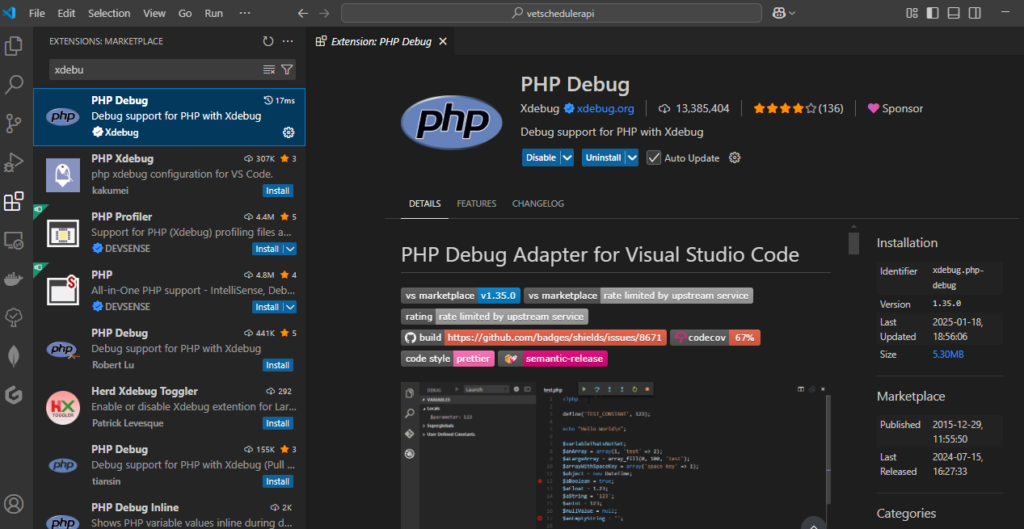1024x529 pixels.
Task: Install PHP Xdebug by kakumei
Action: click(278, 191)
